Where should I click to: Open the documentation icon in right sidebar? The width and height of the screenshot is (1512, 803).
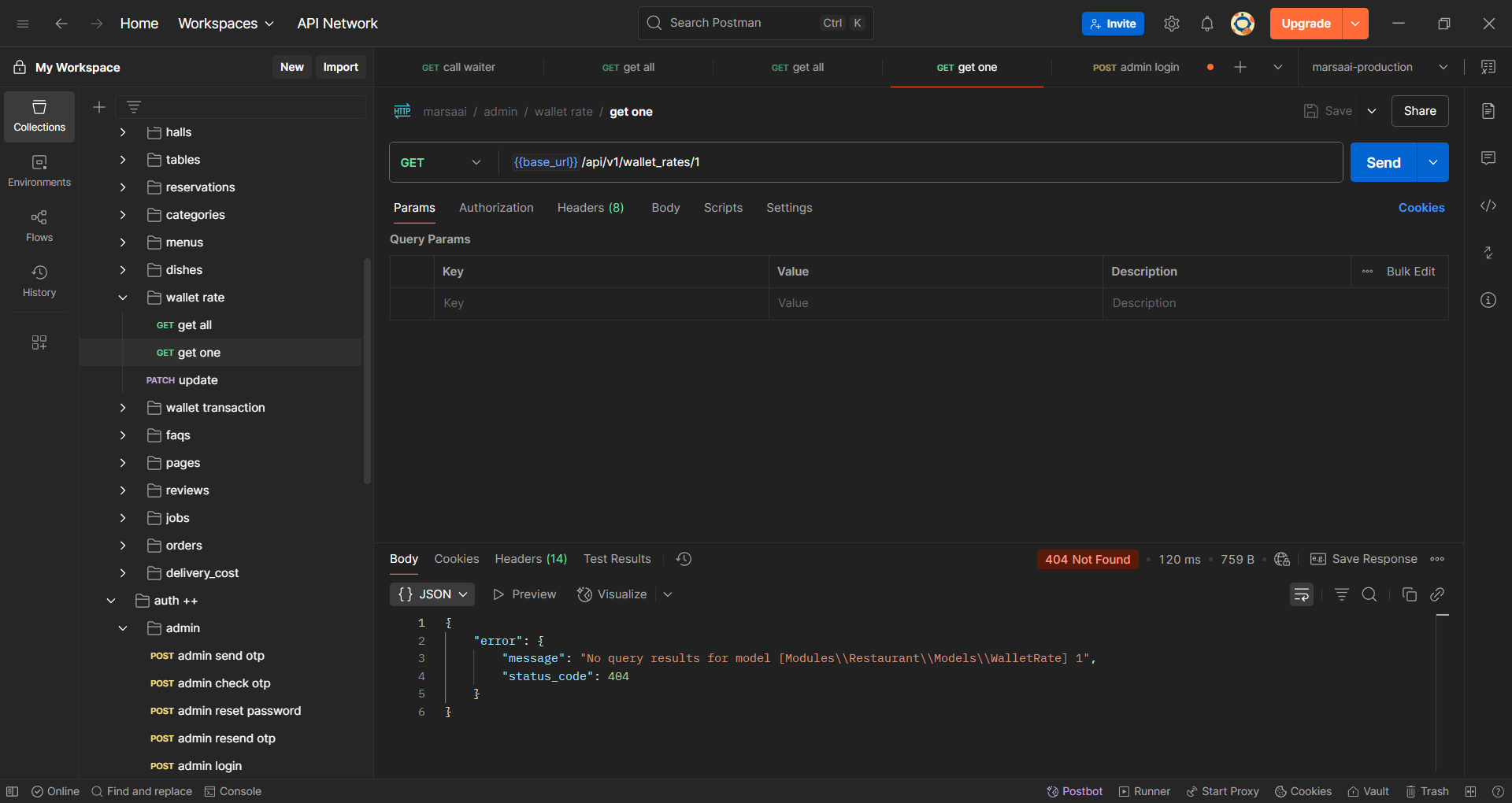pos(1488,111)
